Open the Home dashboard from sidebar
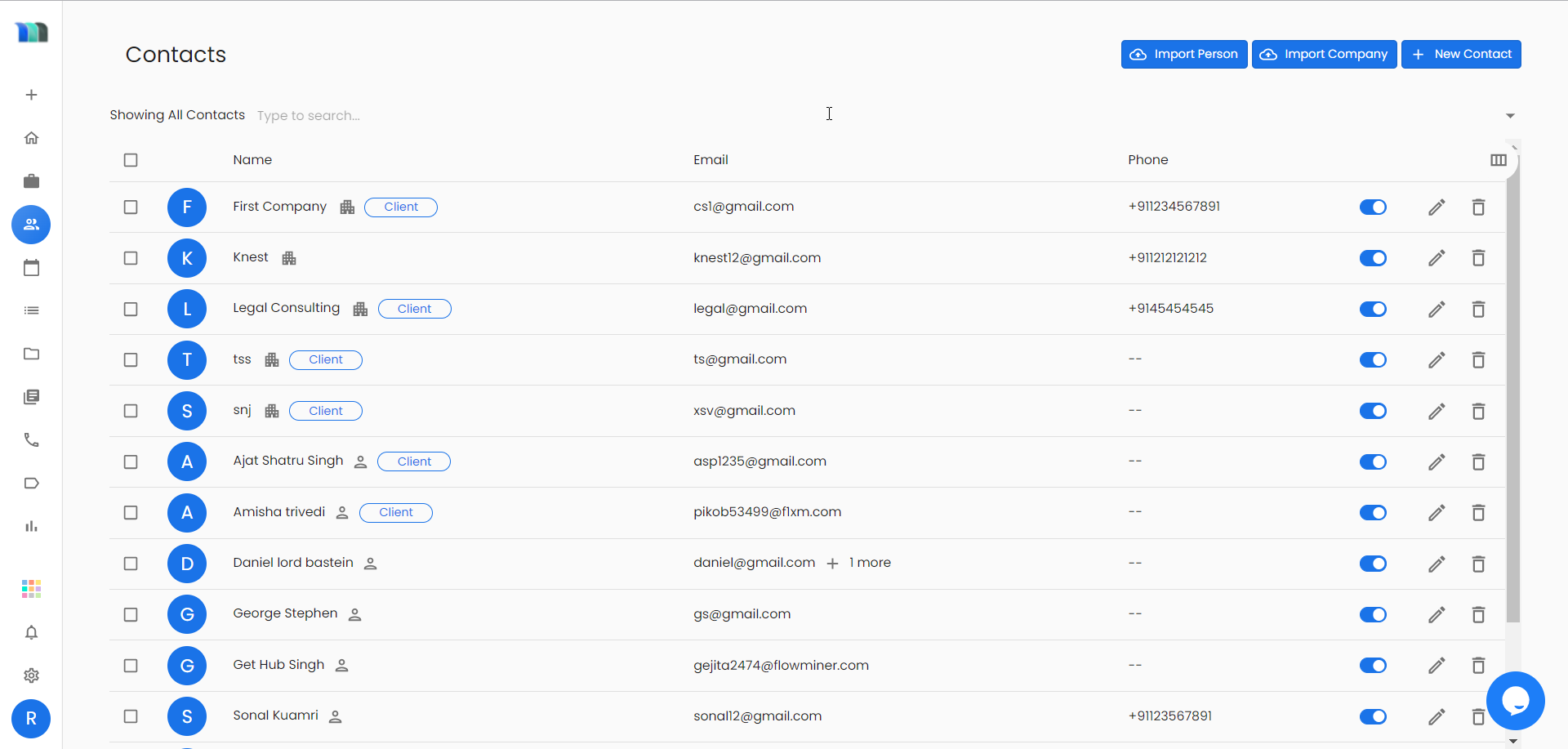 [31, 137]
